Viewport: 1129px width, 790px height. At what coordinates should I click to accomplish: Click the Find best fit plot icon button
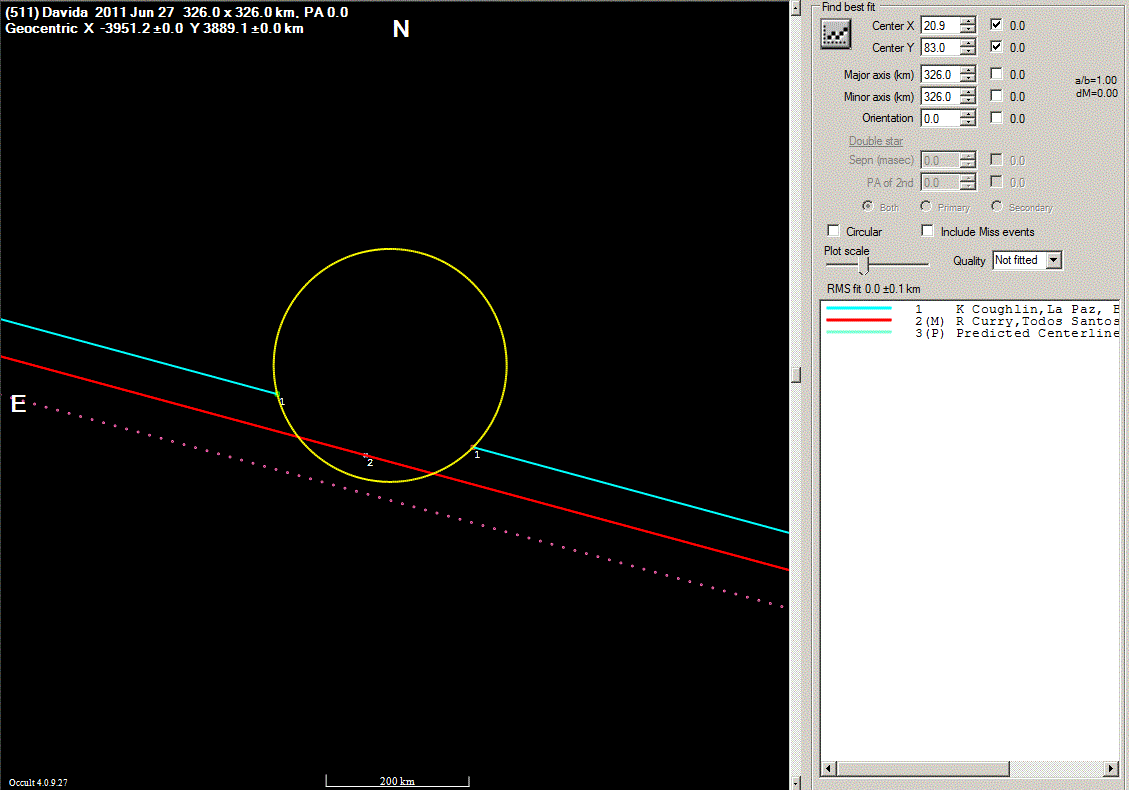(x=835, y=34)
